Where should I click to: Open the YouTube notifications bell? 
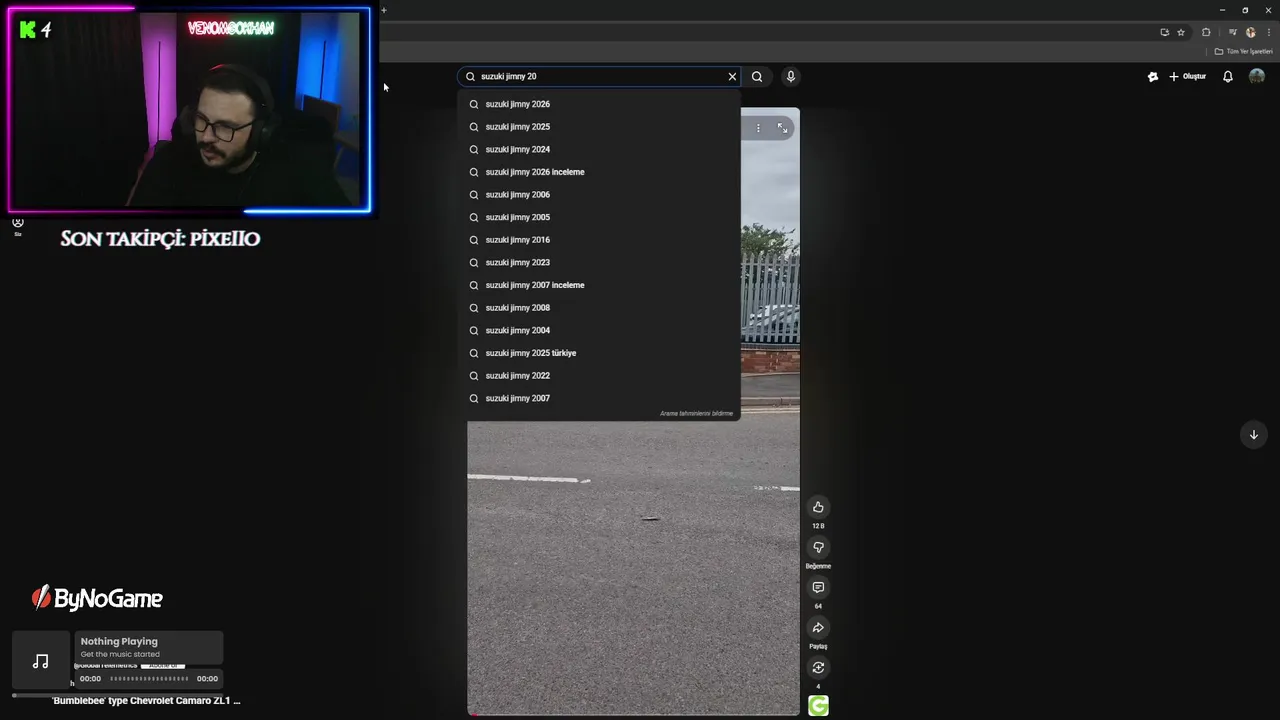(1228, 76)
